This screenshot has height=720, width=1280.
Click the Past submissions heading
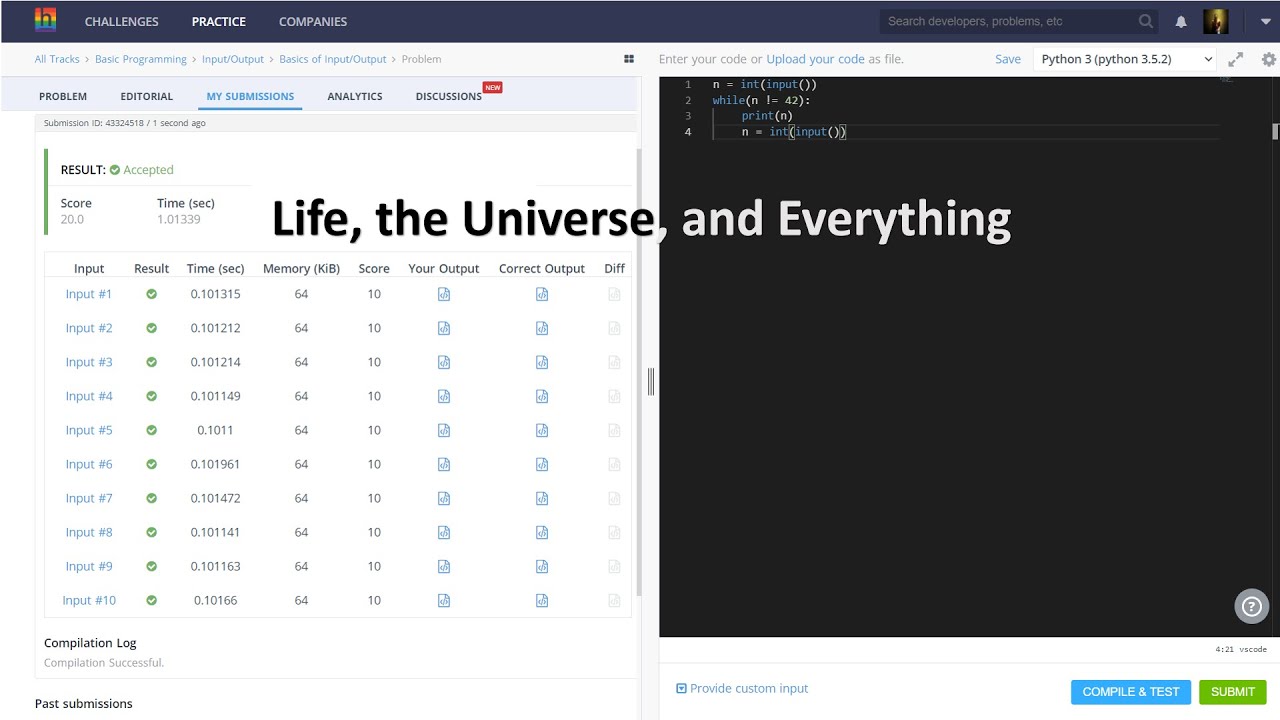pyautogui.click(x=84, y=704)
